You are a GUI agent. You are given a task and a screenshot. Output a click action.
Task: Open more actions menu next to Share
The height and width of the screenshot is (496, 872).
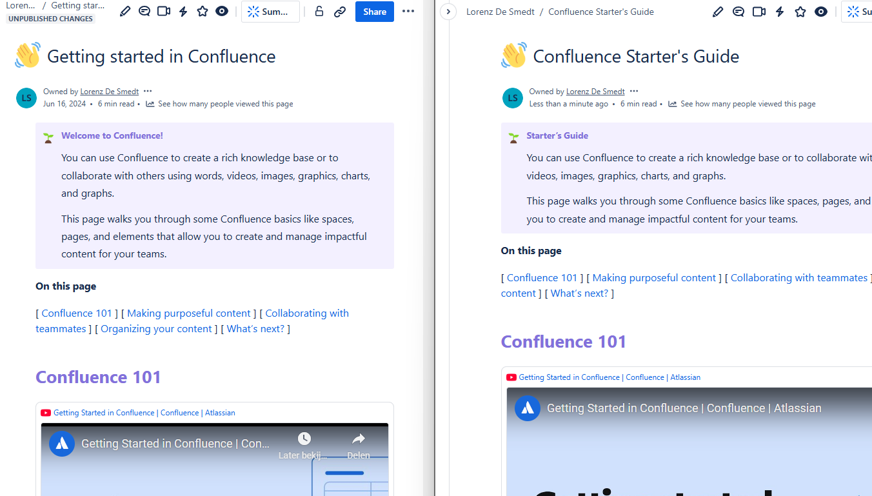point(408,11)
